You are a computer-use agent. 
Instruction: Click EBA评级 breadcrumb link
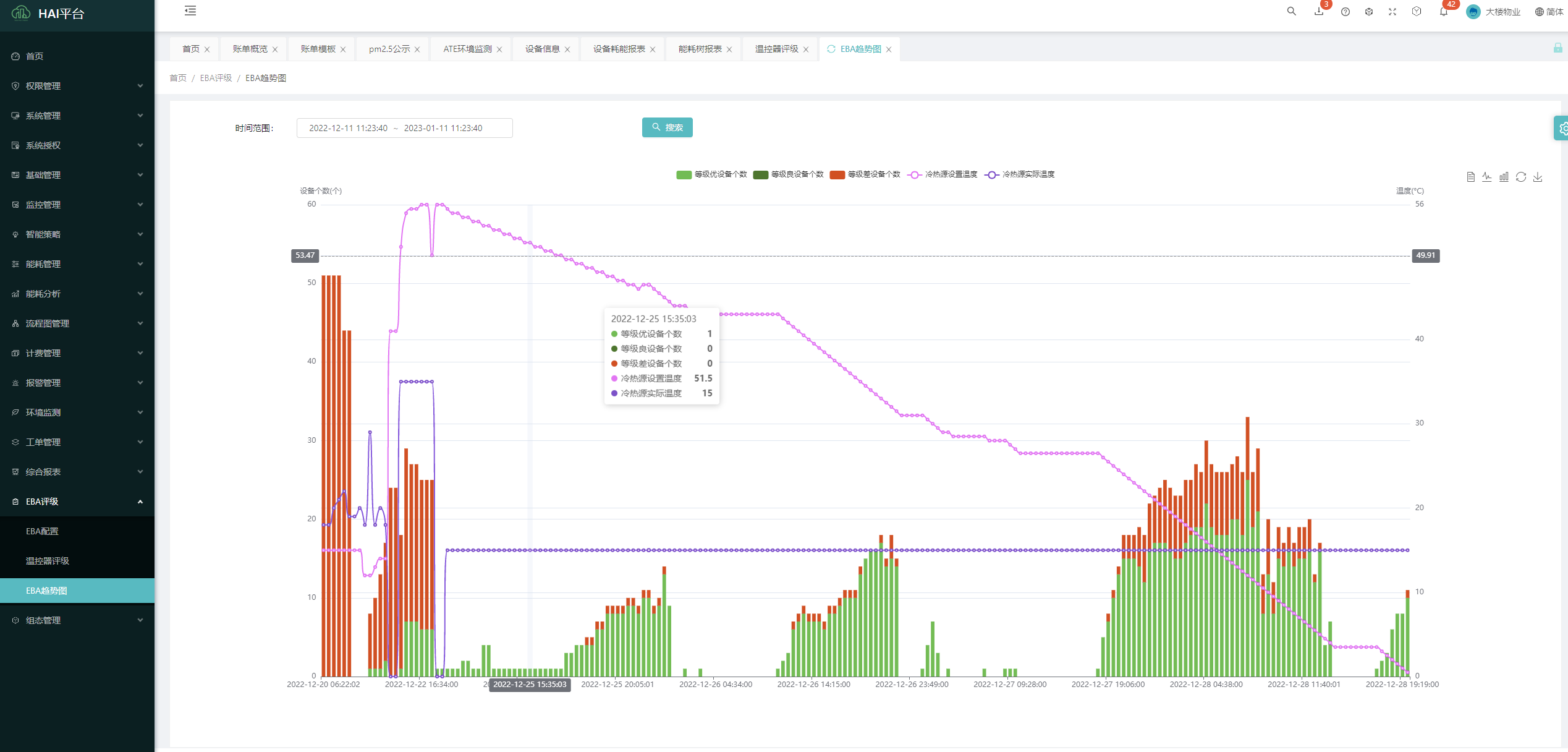216,78
